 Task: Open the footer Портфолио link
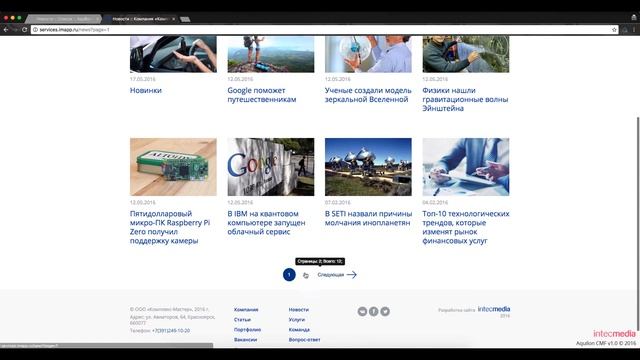(247, 329)
